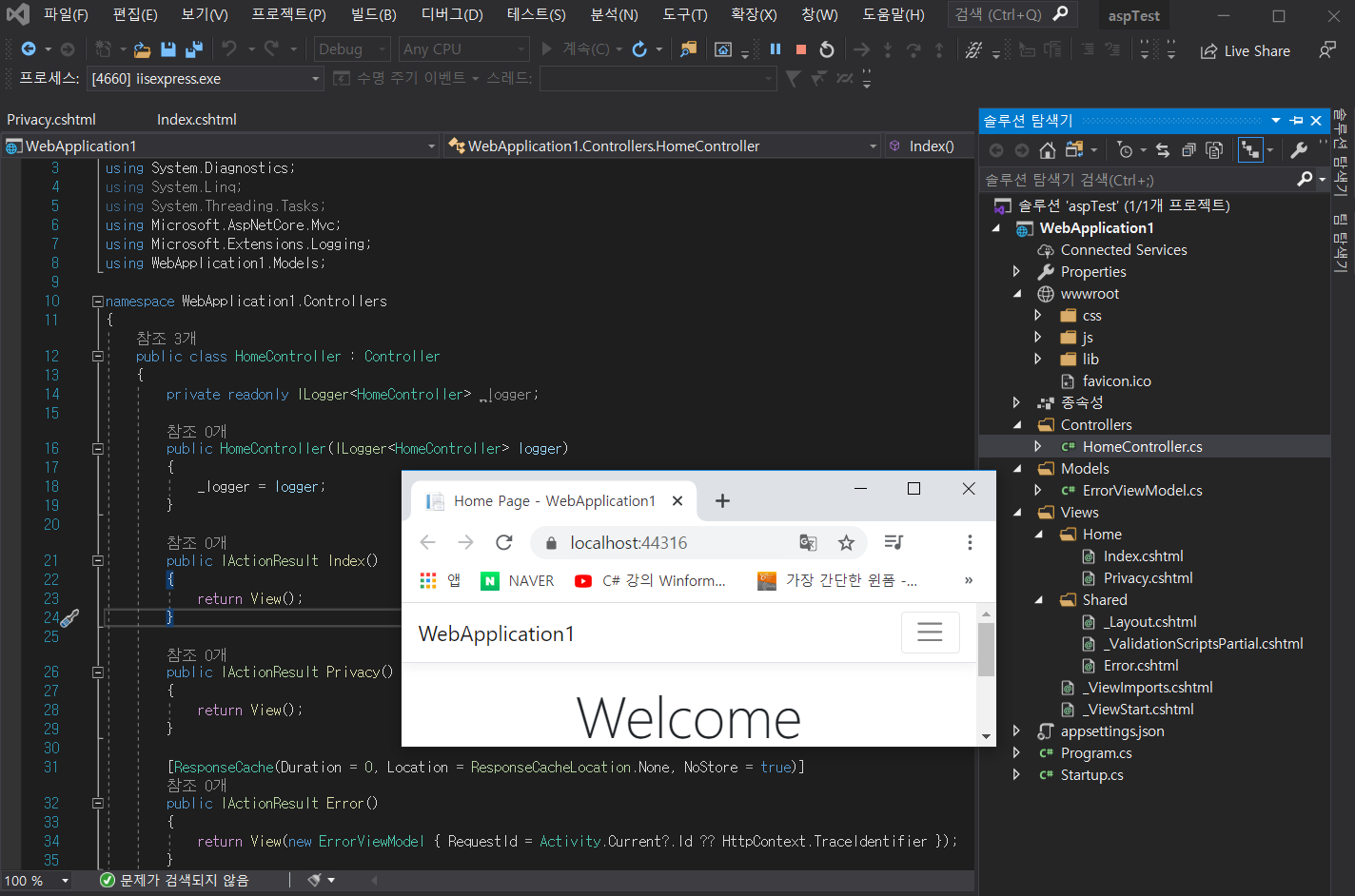The image size is (1355, 896).
Task: Stop debugging with the red square
Action: [x=801, y=49]
